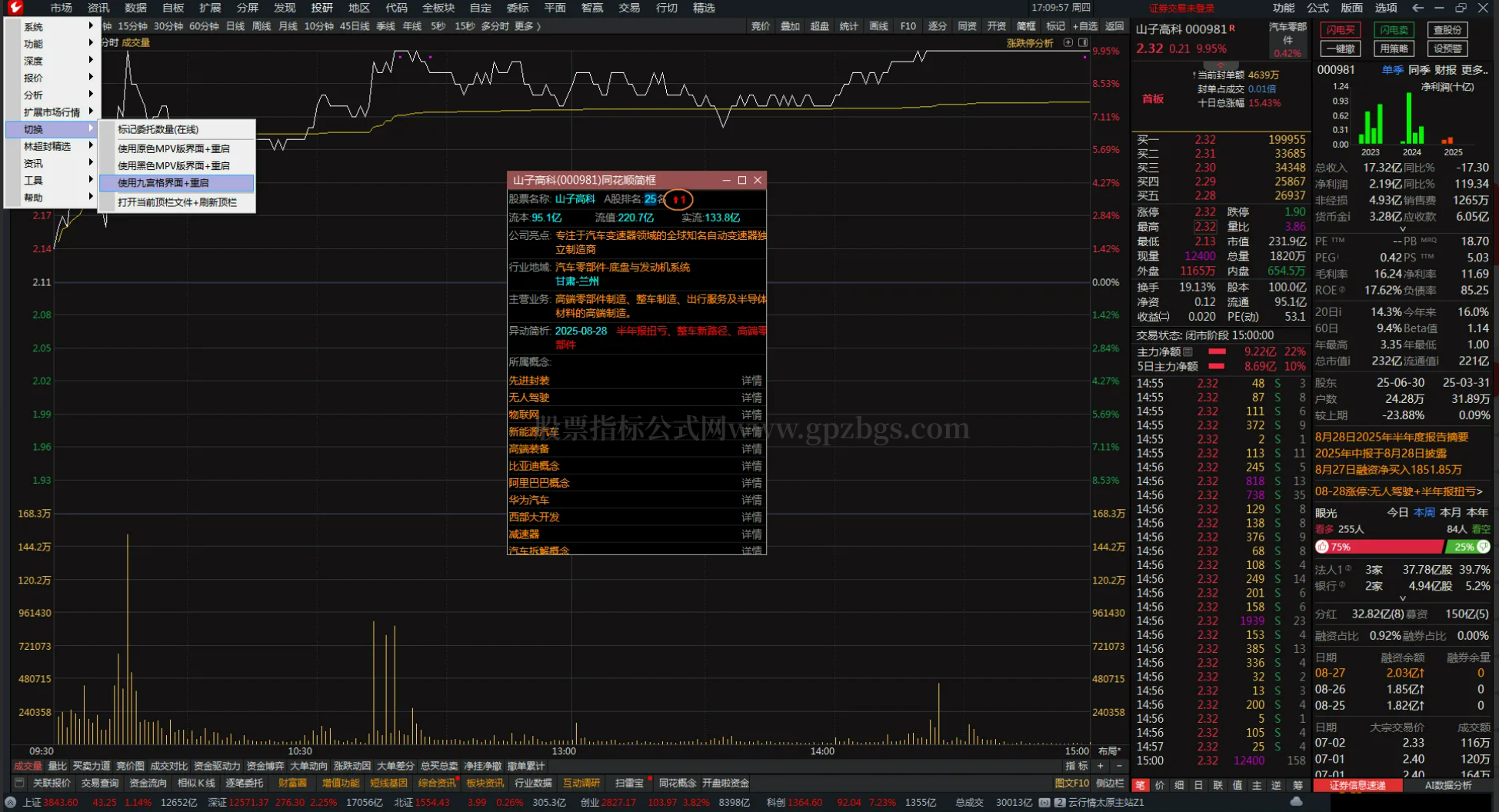This screenshot has width=1499, height=812.
Task: Select 本周 in the 眼光 sentiment panel
Action: 1424,512
